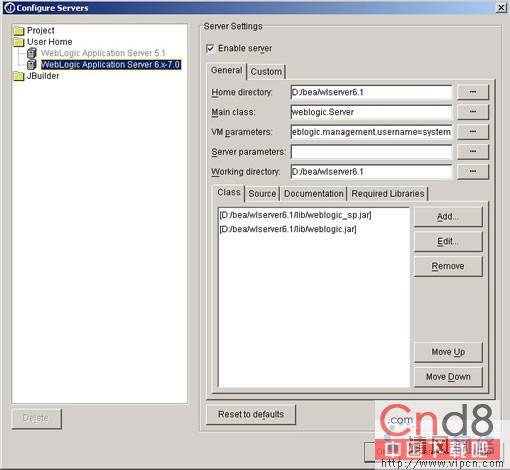Open VM parameters ellipsis button
The width and height of the screenshot is (510, 470).
(x=473, y=132)
